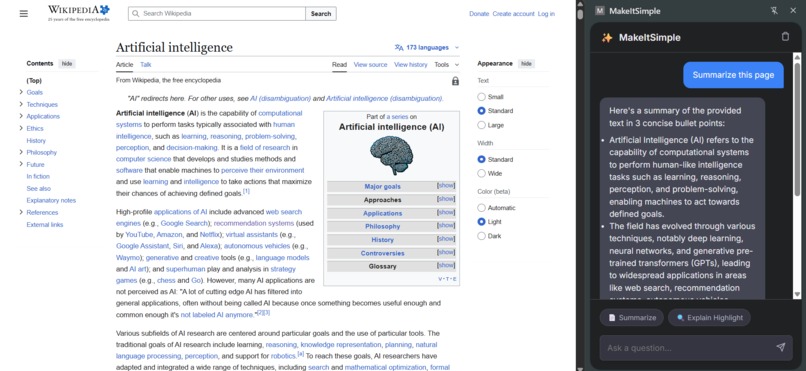Image resolution: width=806 pixels, height=371 pixels.
Task: Click the Log in link
Action: [x=546, y=14]
